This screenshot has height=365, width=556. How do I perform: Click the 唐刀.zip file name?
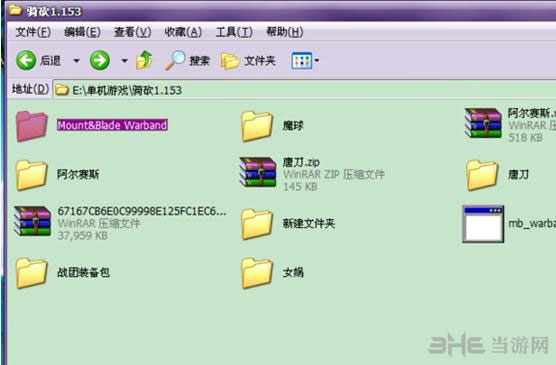pyautogui.click(x=301, y=162)
